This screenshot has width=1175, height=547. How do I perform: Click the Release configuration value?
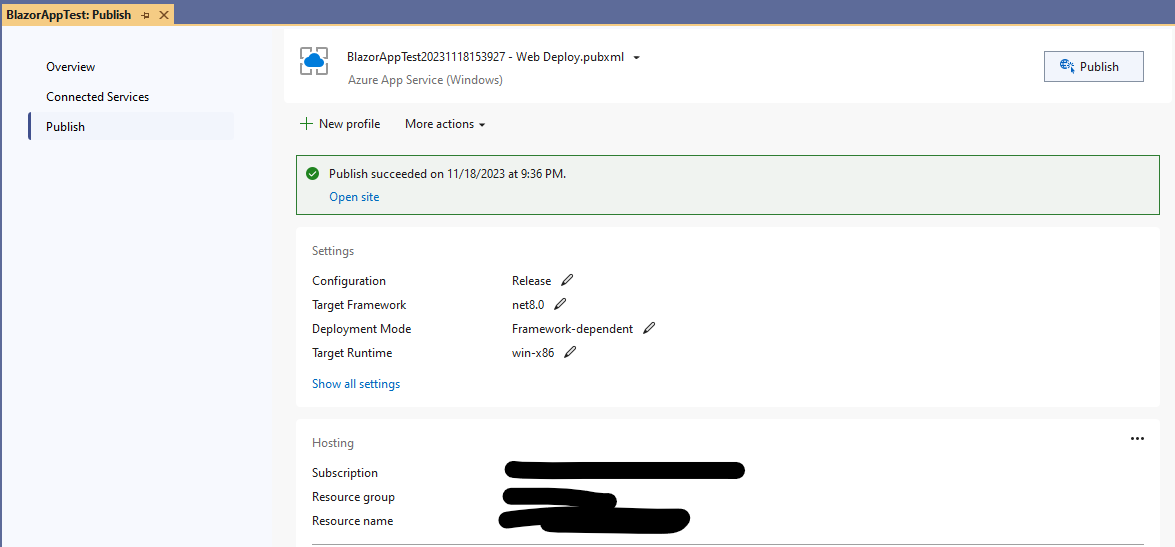[531, 281]
